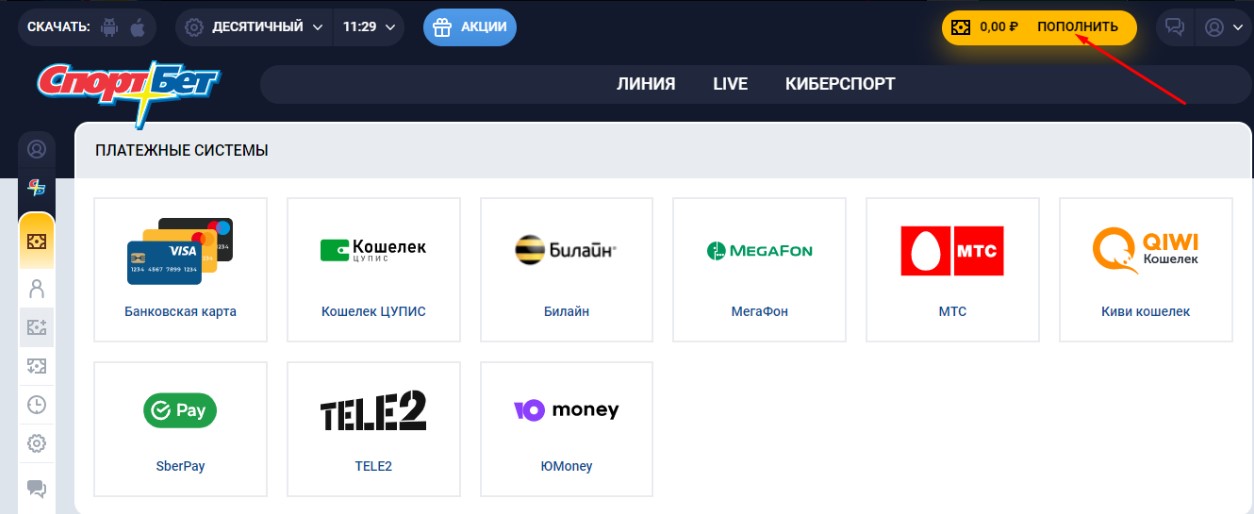Click the ПЛАТЕЖНЫЕ СИСТЕМЫ heading

click(182, 150)
